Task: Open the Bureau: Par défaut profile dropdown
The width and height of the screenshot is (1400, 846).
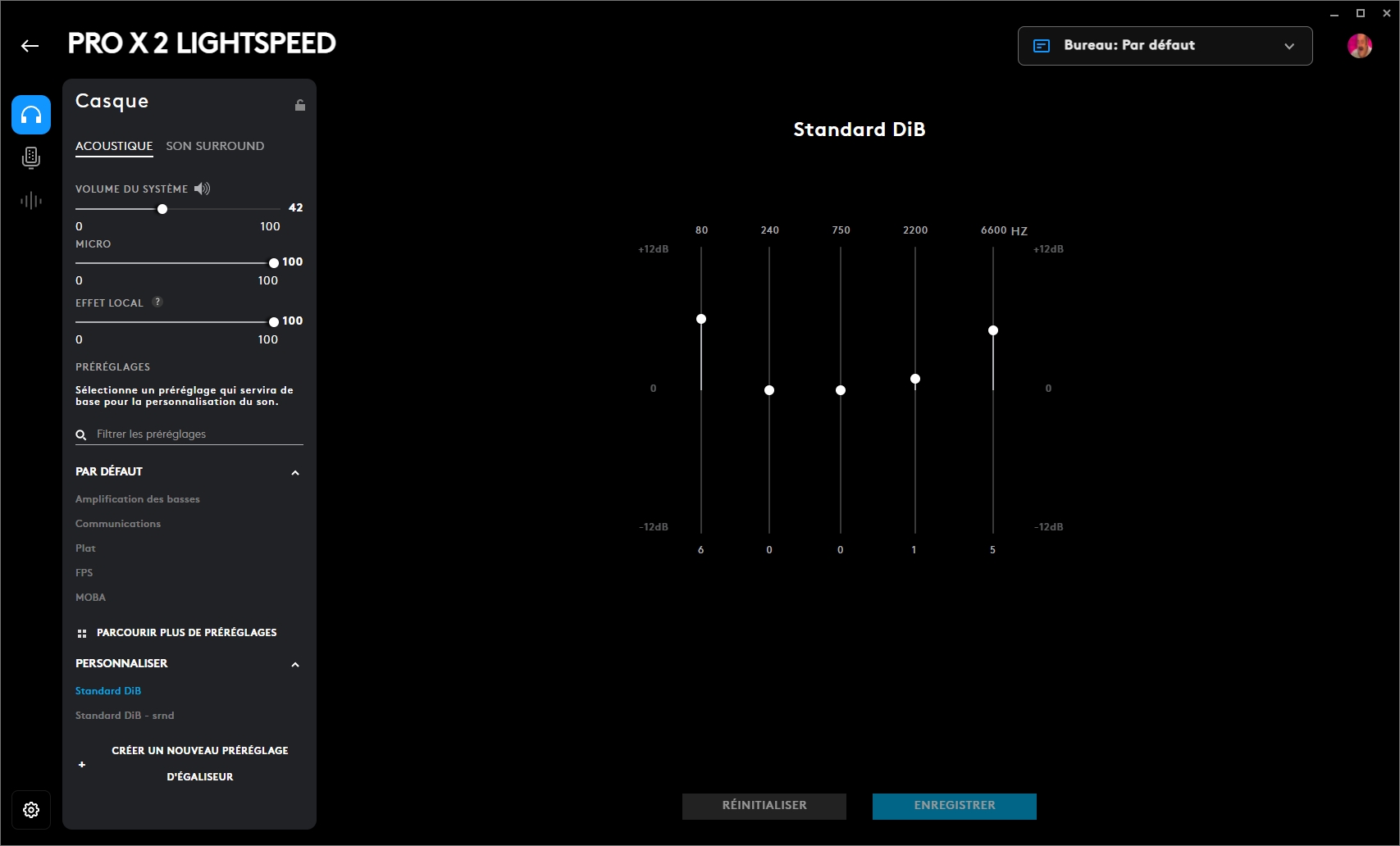Action: tap(1165, 46)
